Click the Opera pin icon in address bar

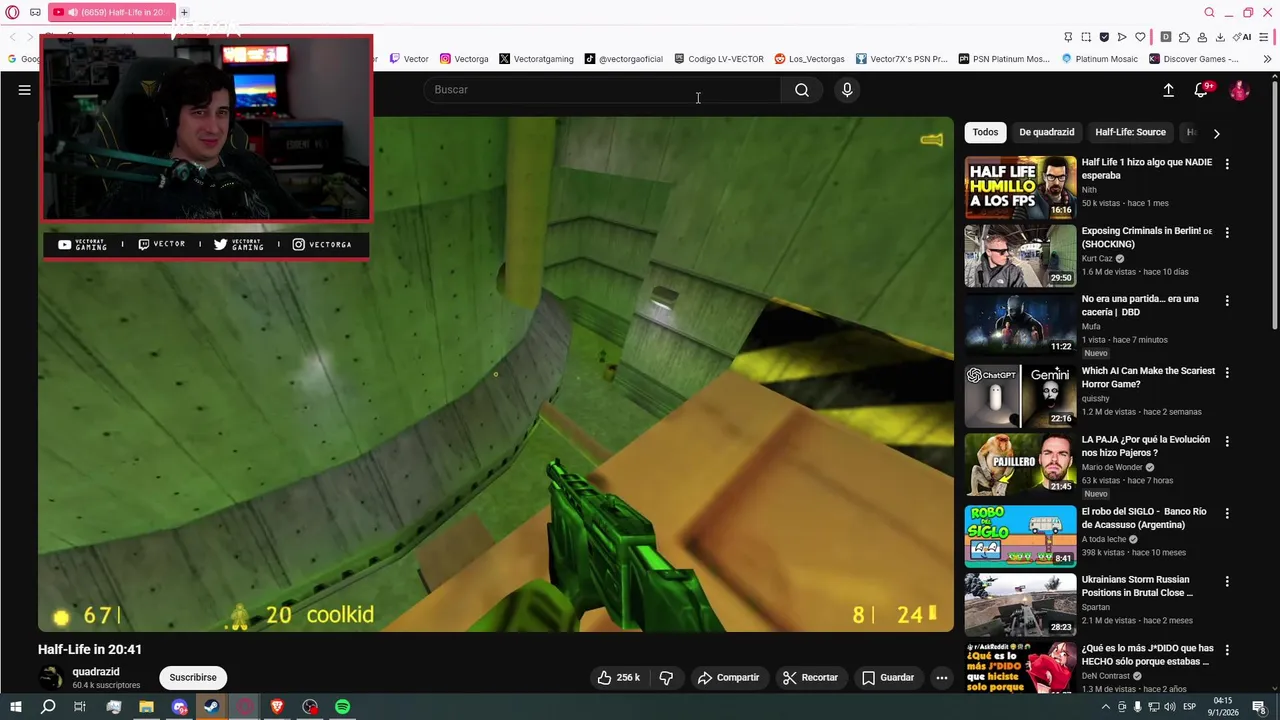tap(1068, 37)
